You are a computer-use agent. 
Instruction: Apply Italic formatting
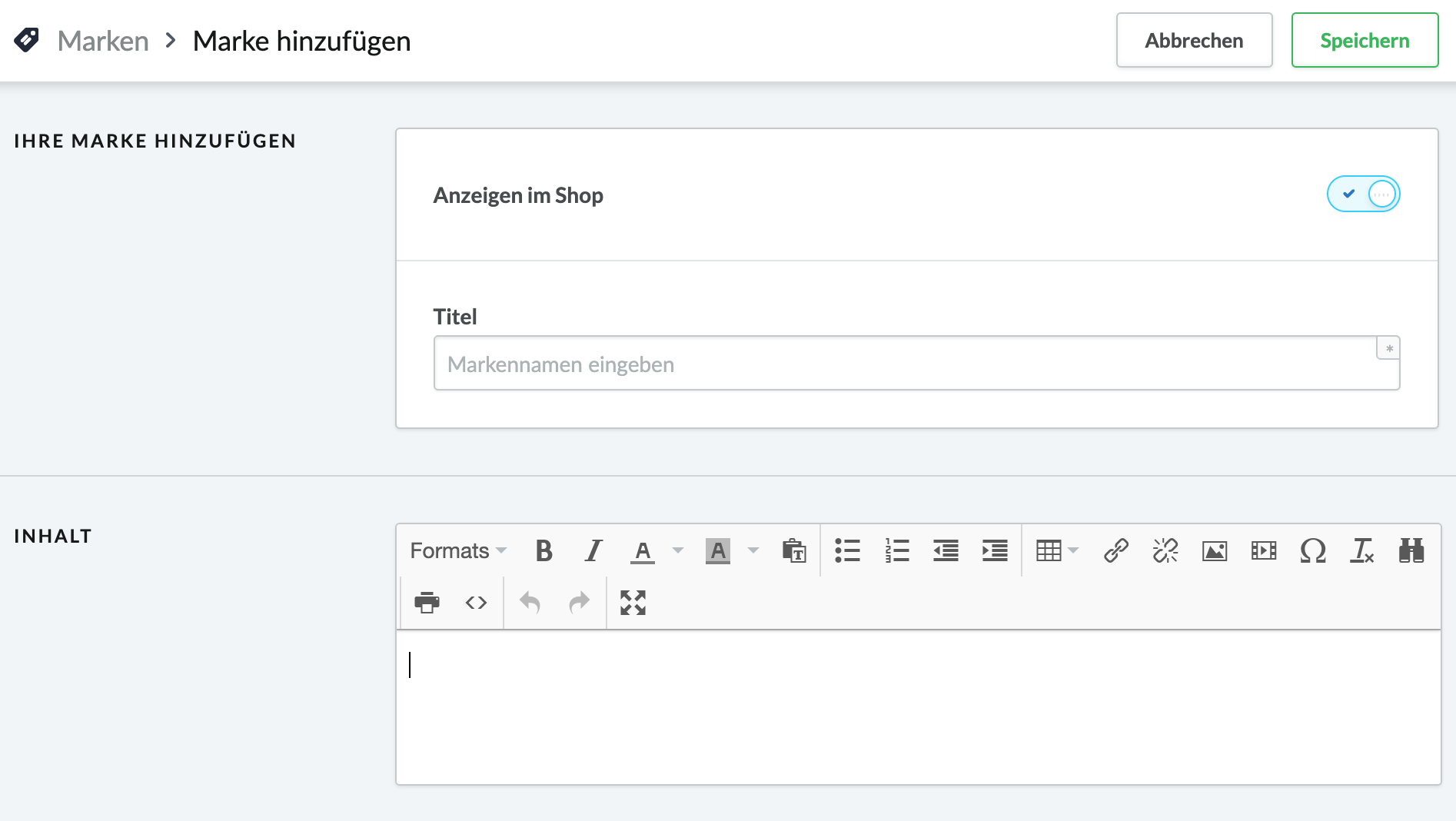click(x=593, y=550)
